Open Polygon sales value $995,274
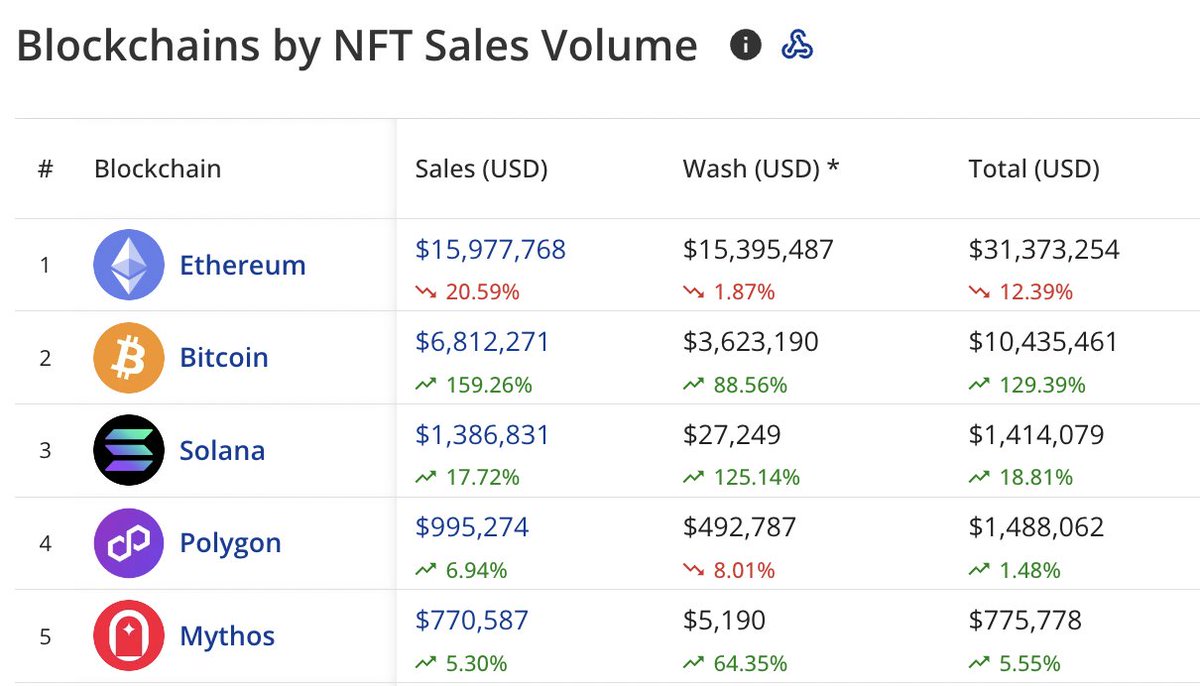The height and width of the screenshot is (686, 1200). (472, 527)
